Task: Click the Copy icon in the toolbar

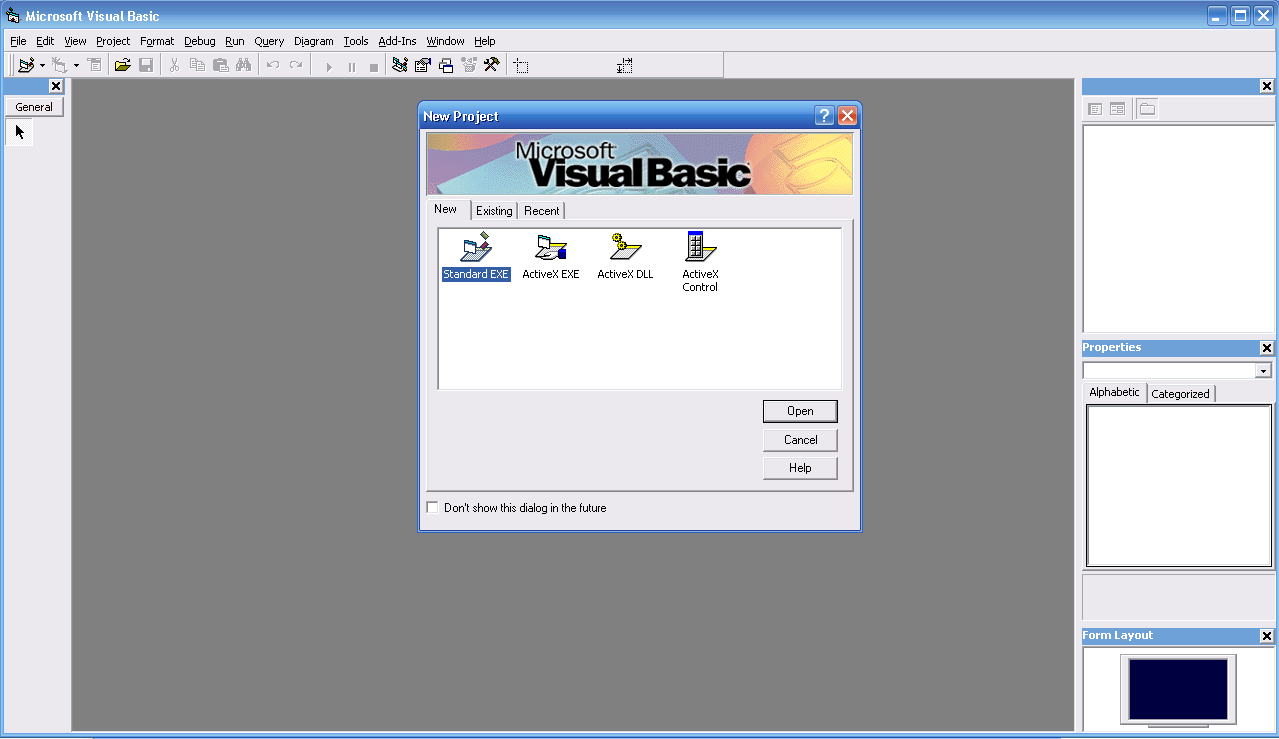Action: 197,65
